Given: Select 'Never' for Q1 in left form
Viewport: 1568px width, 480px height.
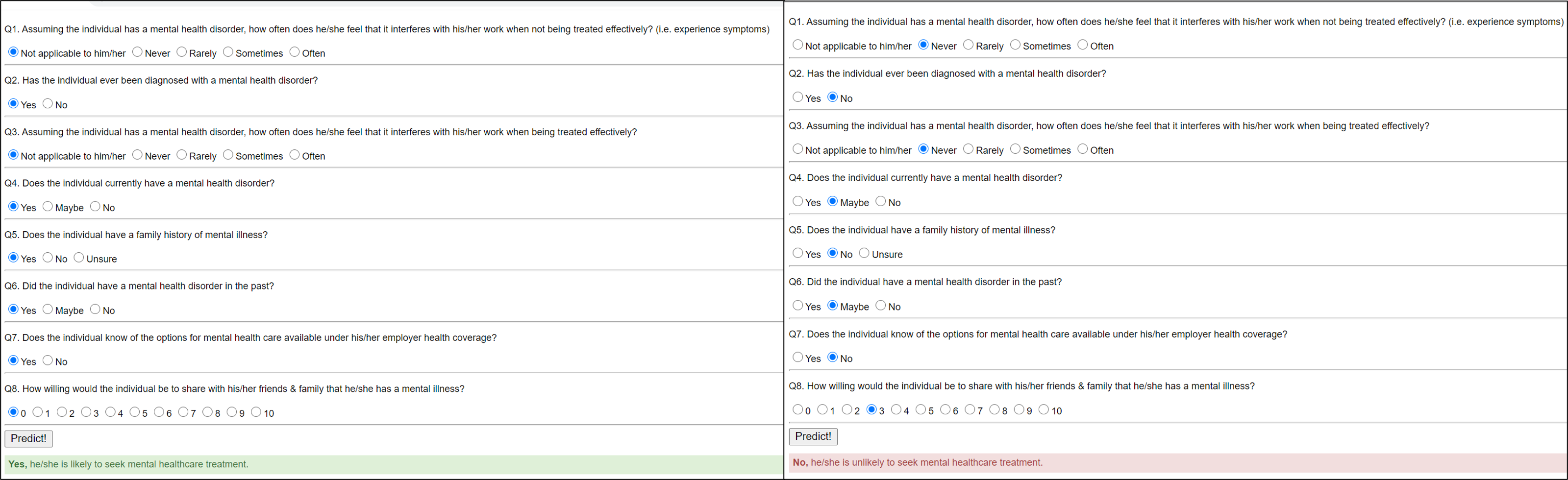Looking at the screenshot, I should [x=138, y=52].
